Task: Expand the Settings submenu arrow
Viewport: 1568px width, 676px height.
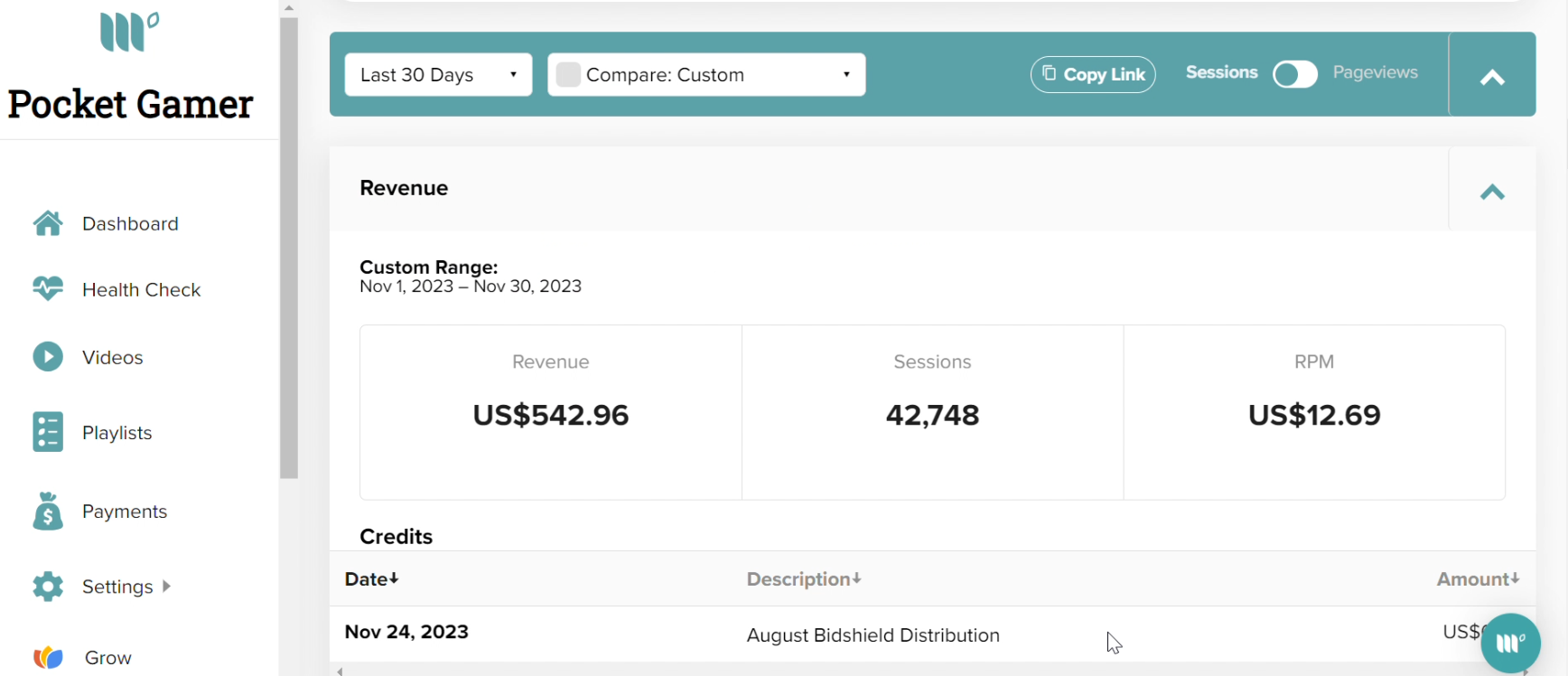Action: point(166,586)
